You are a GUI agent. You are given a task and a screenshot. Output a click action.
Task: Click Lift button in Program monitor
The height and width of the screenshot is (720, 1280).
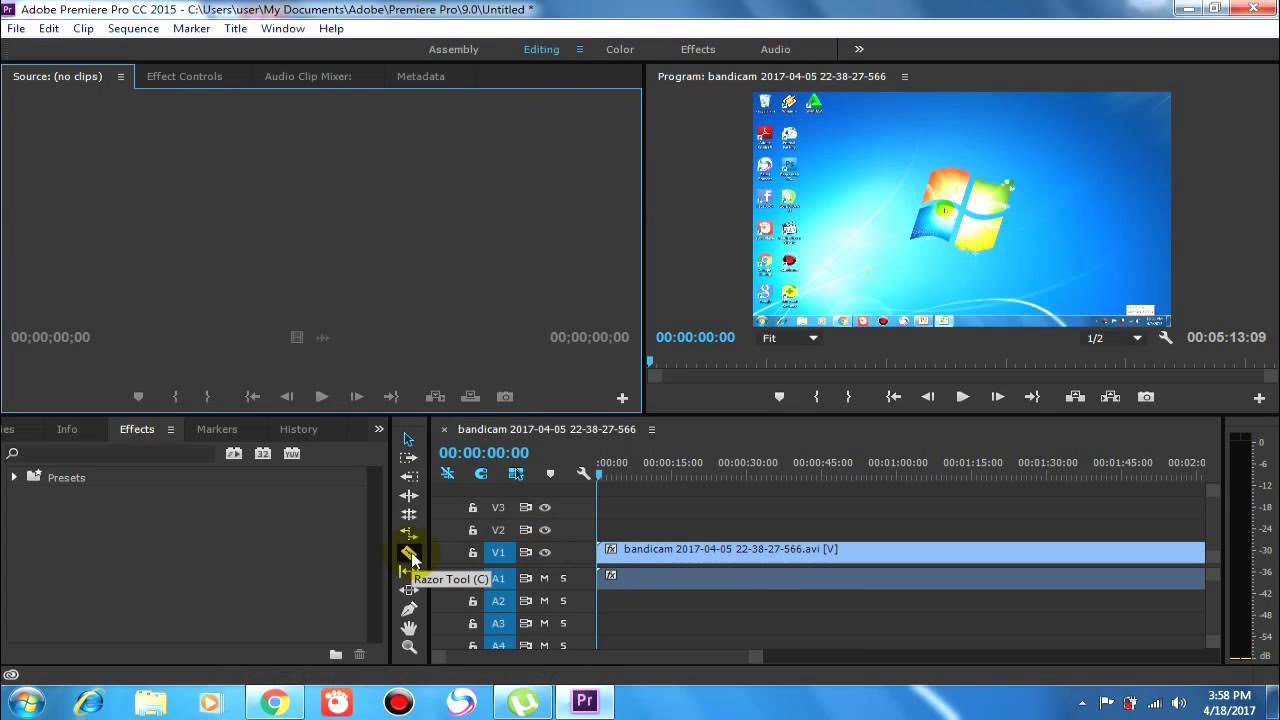pos(1075,397)
